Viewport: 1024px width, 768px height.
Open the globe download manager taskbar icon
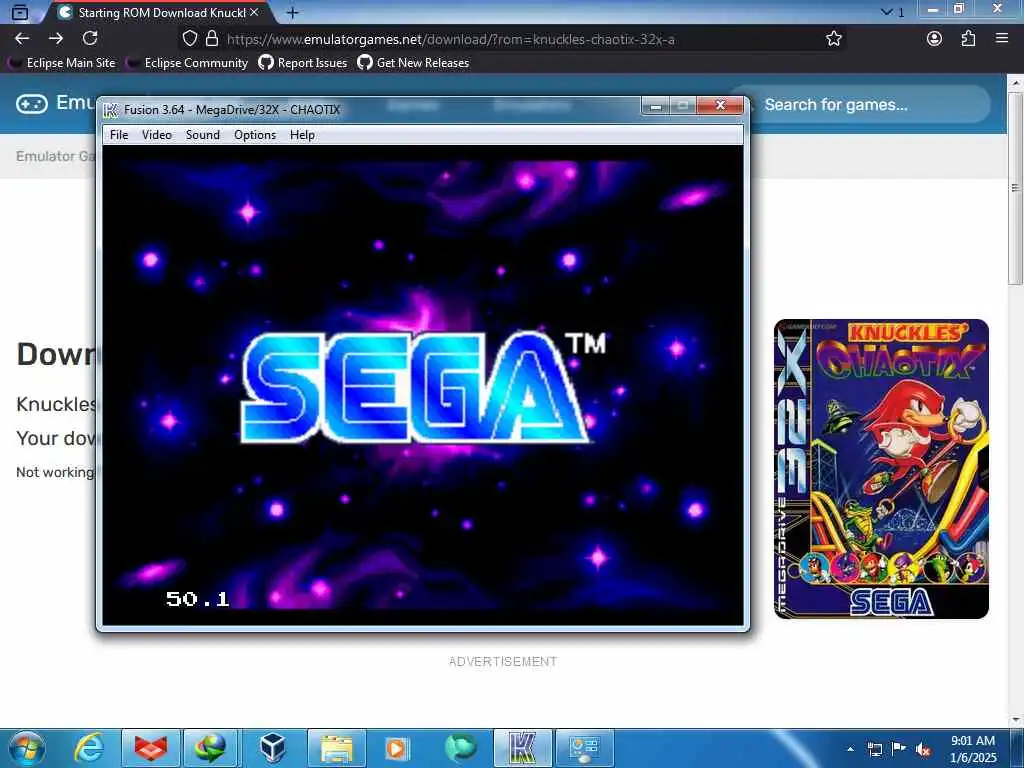click(x=210, y=748)
